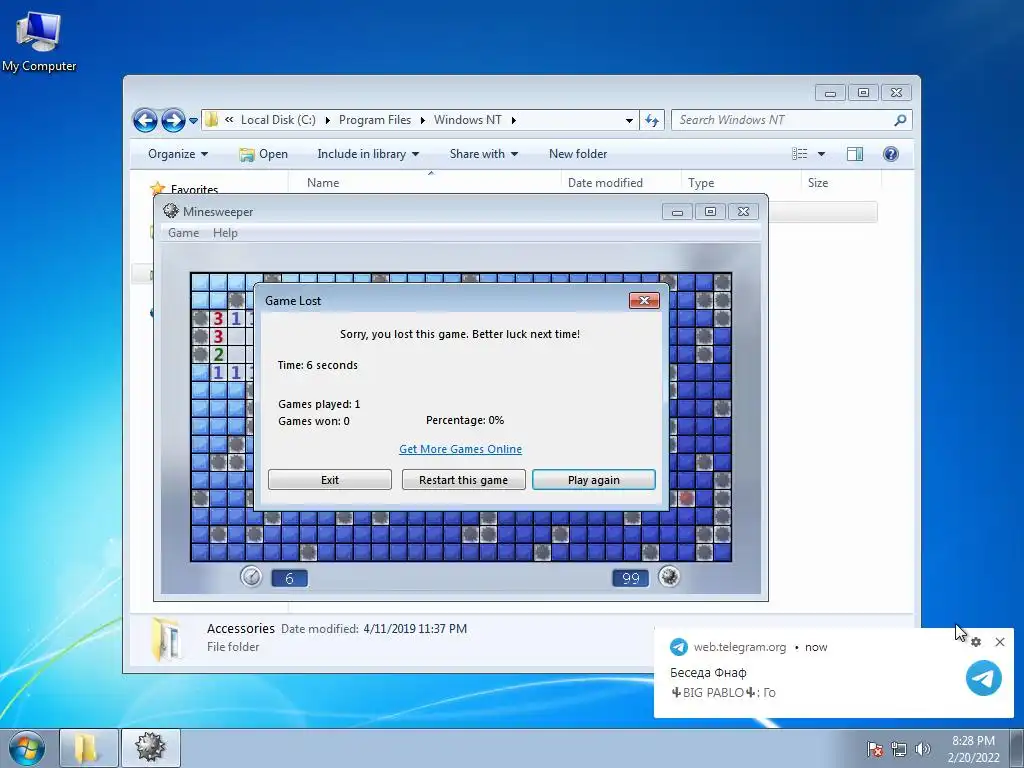Open Minesweeper Help menu
Image resolution: width=1024 pixels, height=768 pixels.
[225, 233]
